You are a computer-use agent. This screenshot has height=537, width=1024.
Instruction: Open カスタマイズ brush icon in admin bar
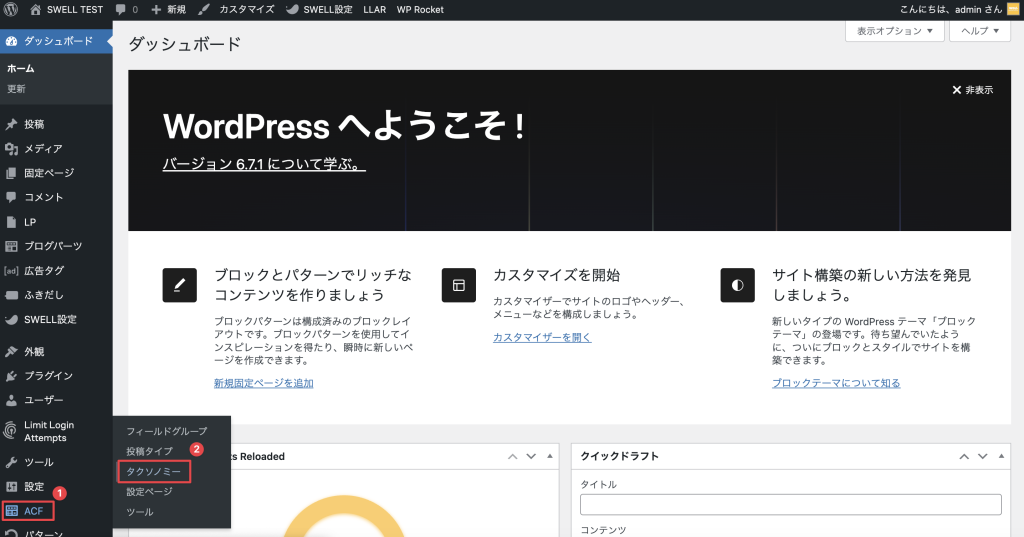[204, 9]
